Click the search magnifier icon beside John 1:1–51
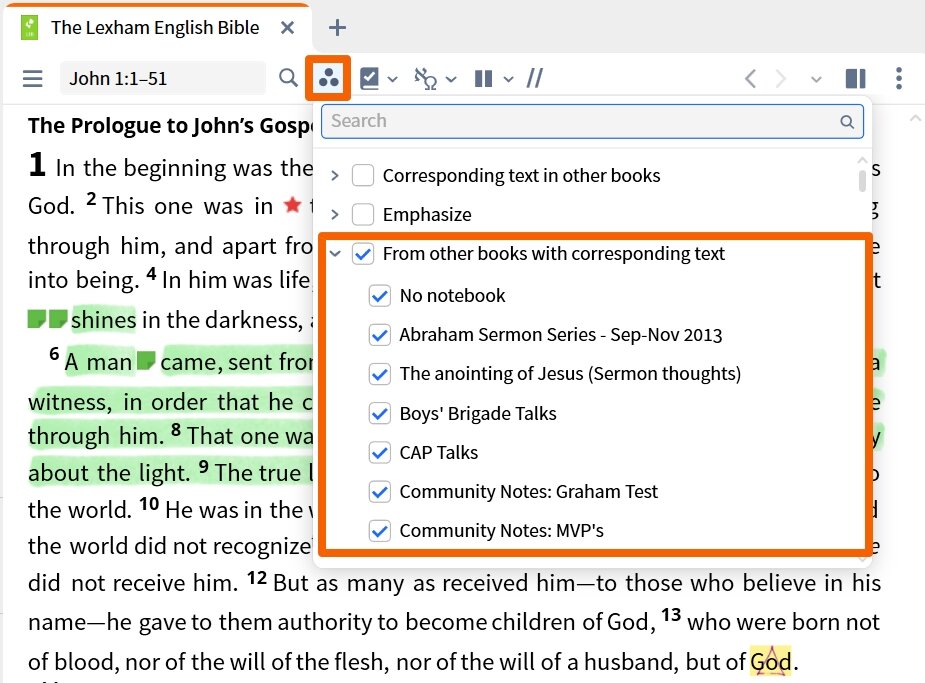Screen dimensions: 925x683 pyautogui.click(x=288, y=78)
